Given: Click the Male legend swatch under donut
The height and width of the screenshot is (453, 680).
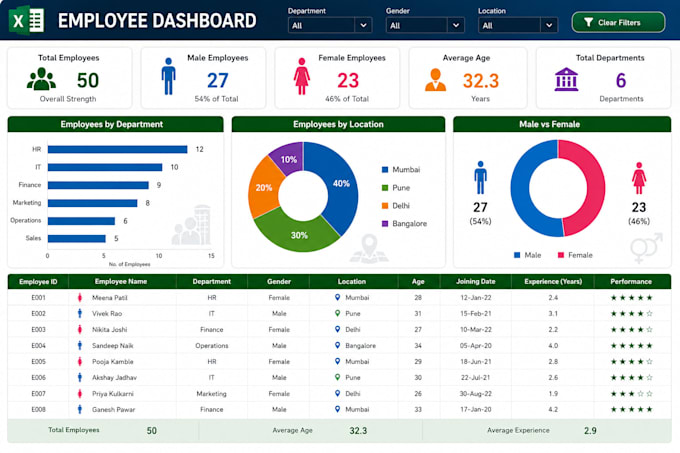Looking at the screenshot, I should click(x=517, y=255).
